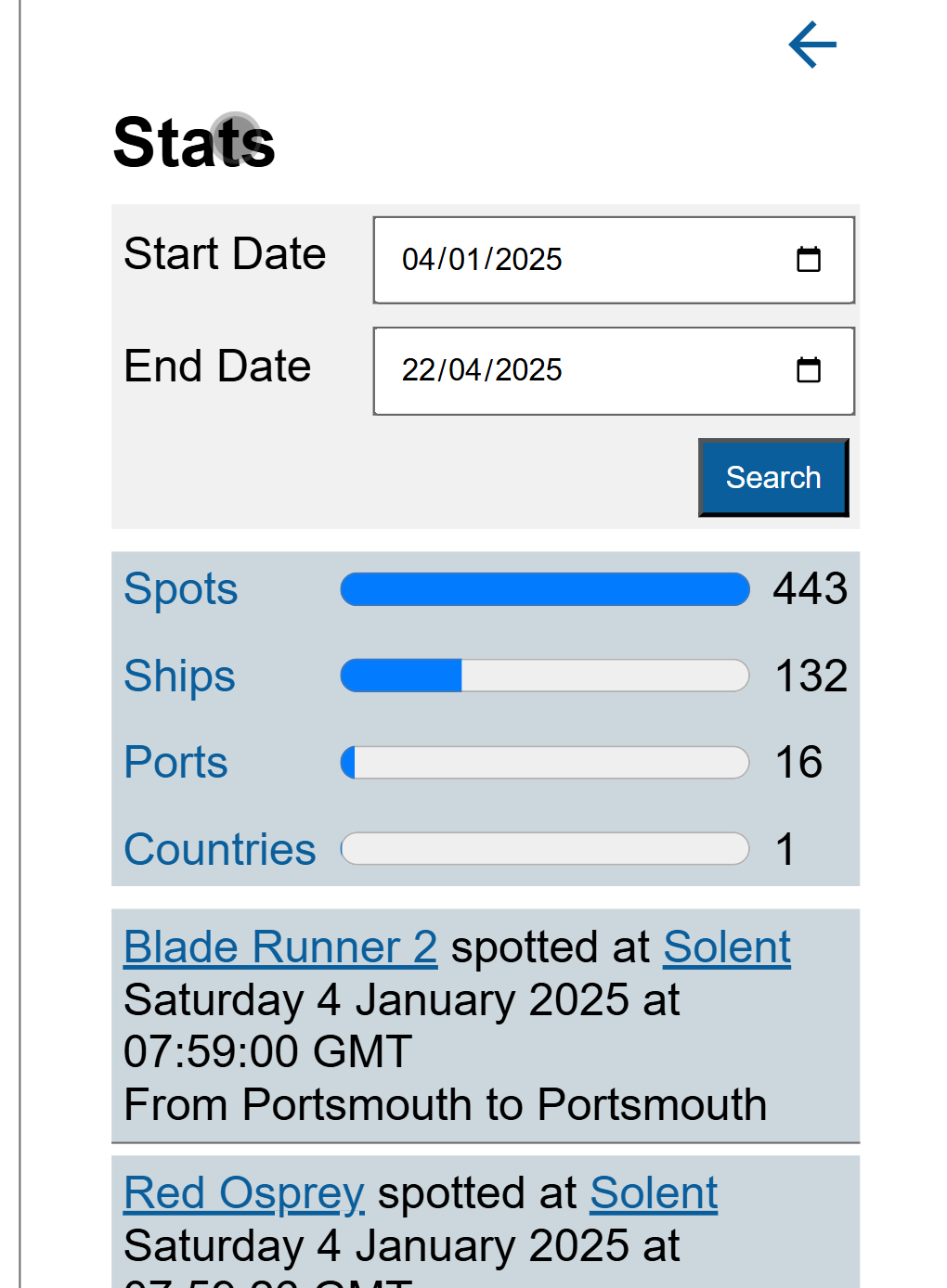947x1288 pixels.
Task: Open the Ports stats link
Action: click(175, 763)
